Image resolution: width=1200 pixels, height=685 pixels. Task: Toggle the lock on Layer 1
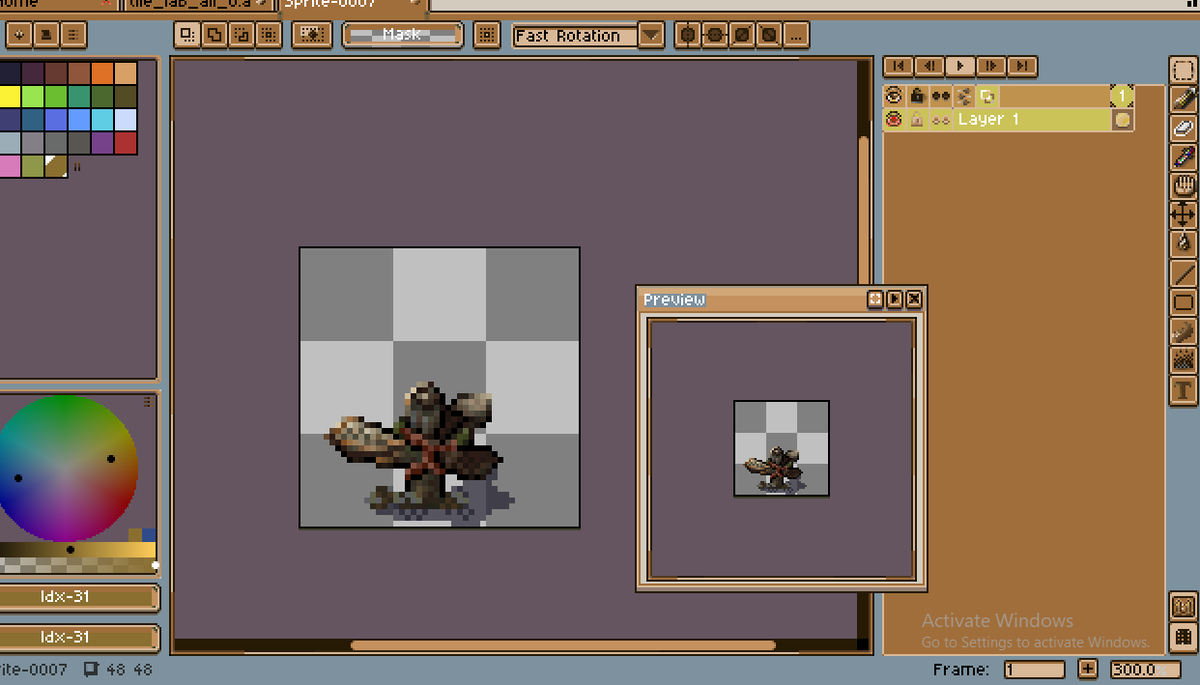point(917,120)
